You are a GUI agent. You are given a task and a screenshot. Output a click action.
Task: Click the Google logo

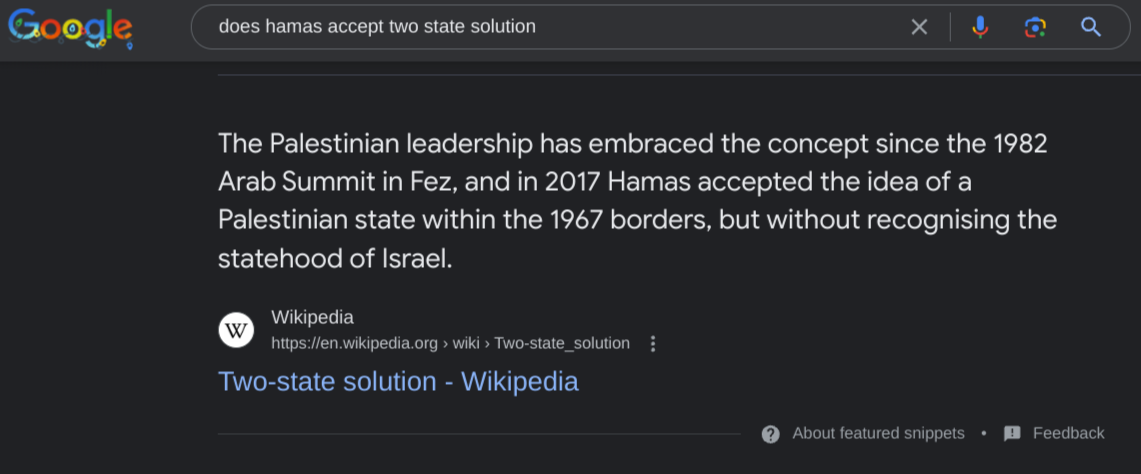tap(70, 28)
